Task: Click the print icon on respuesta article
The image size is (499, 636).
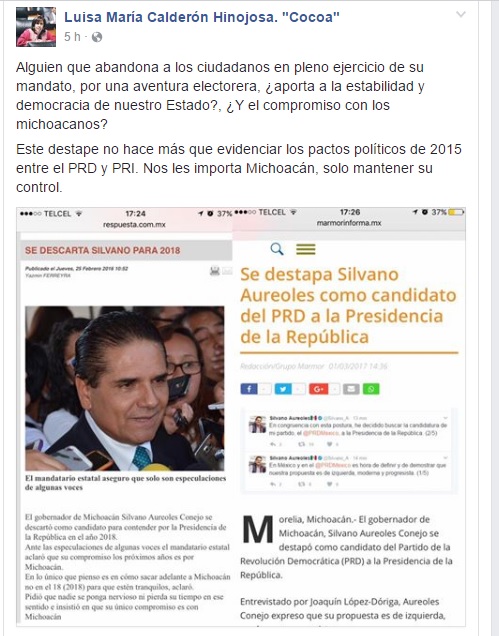Action: pos(215,271)
